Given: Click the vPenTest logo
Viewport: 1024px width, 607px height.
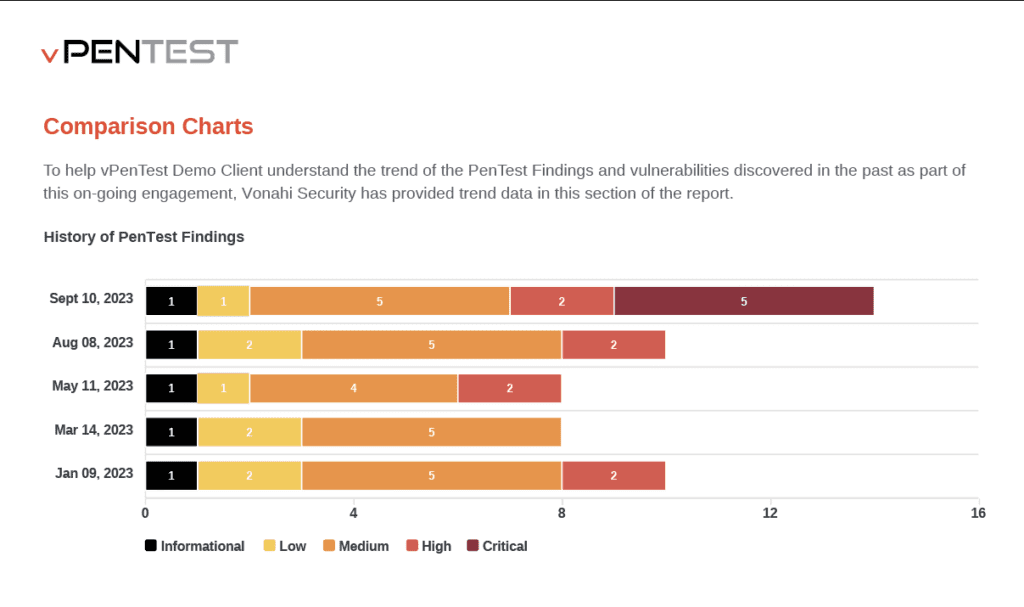Looking at the screenshot, I should 139,52.
